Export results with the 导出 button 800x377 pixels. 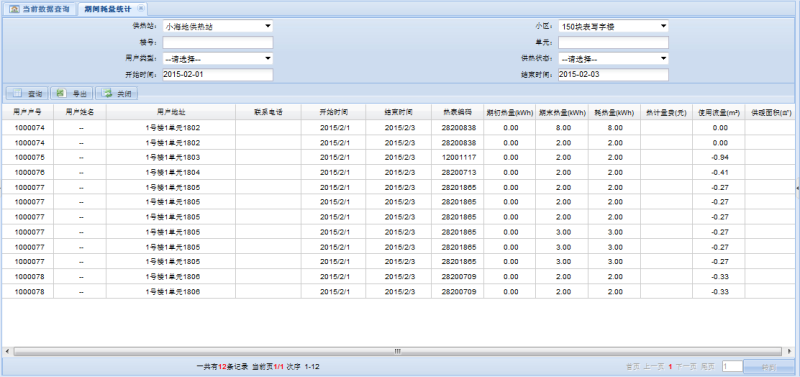[x=72, y=93]
